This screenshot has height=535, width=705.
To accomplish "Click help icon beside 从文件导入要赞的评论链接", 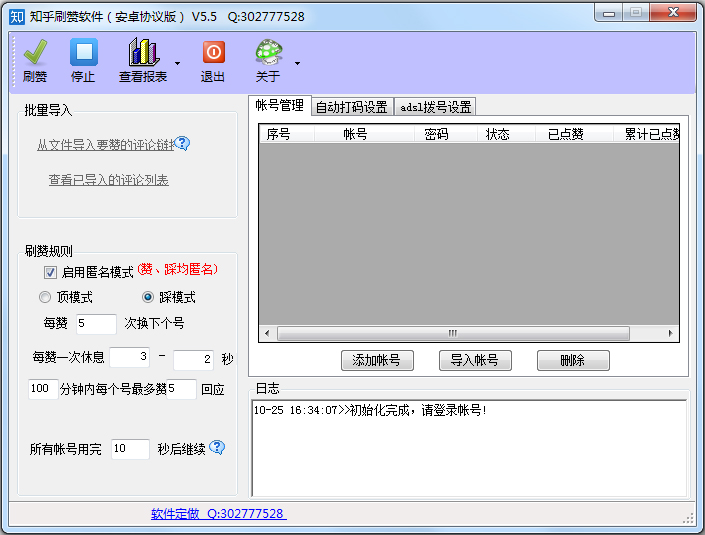I will pyautogui.click(x=182, y=144).
